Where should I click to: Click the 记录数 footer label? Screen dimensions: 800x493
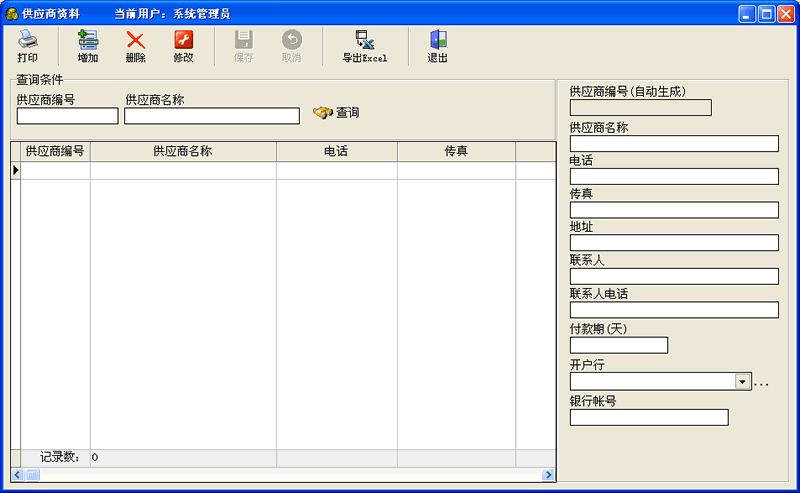60,457
